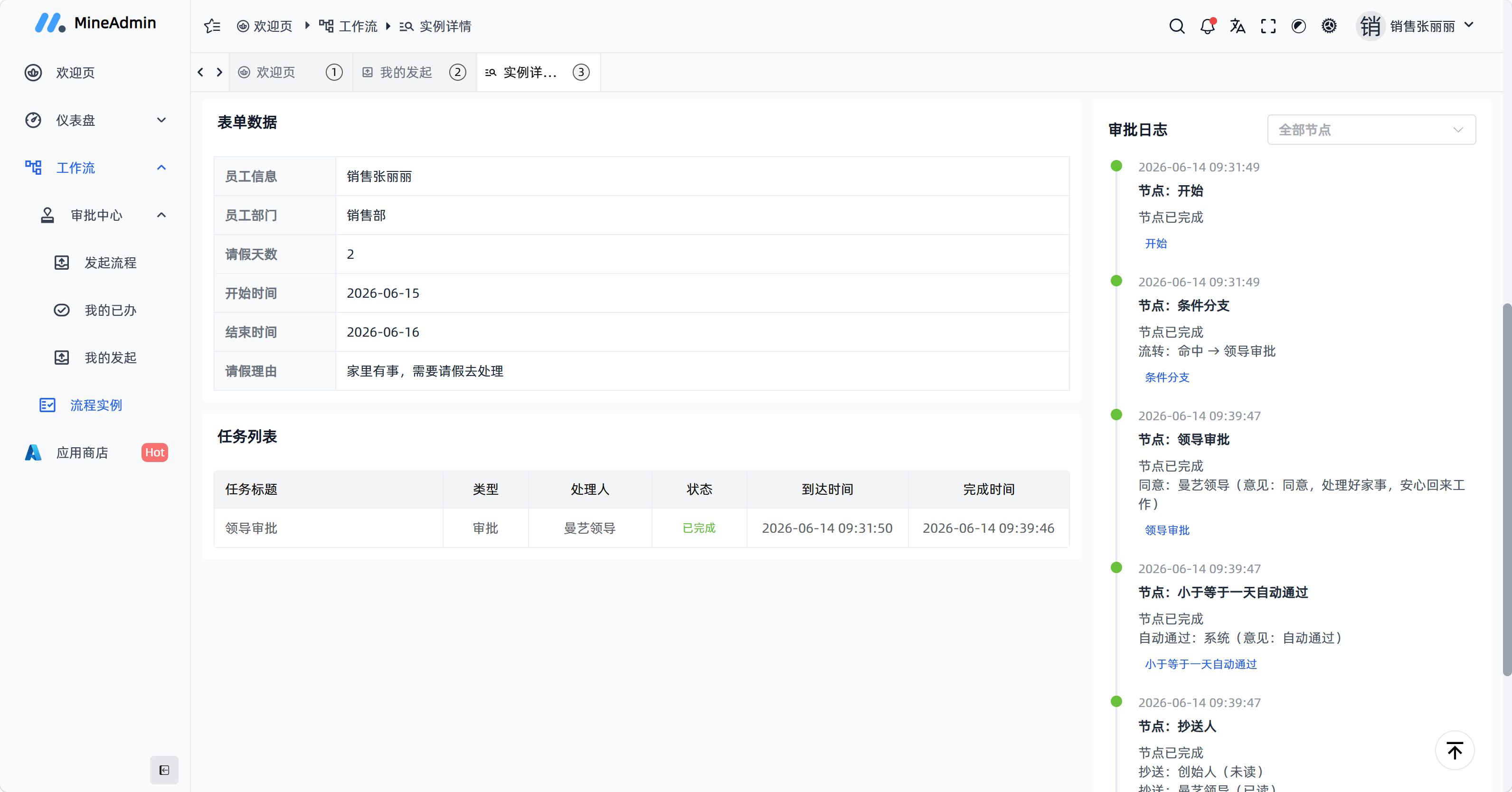Open the favorites star list icon
This screenshot has height=792, width=1512.
pos(212,26)
